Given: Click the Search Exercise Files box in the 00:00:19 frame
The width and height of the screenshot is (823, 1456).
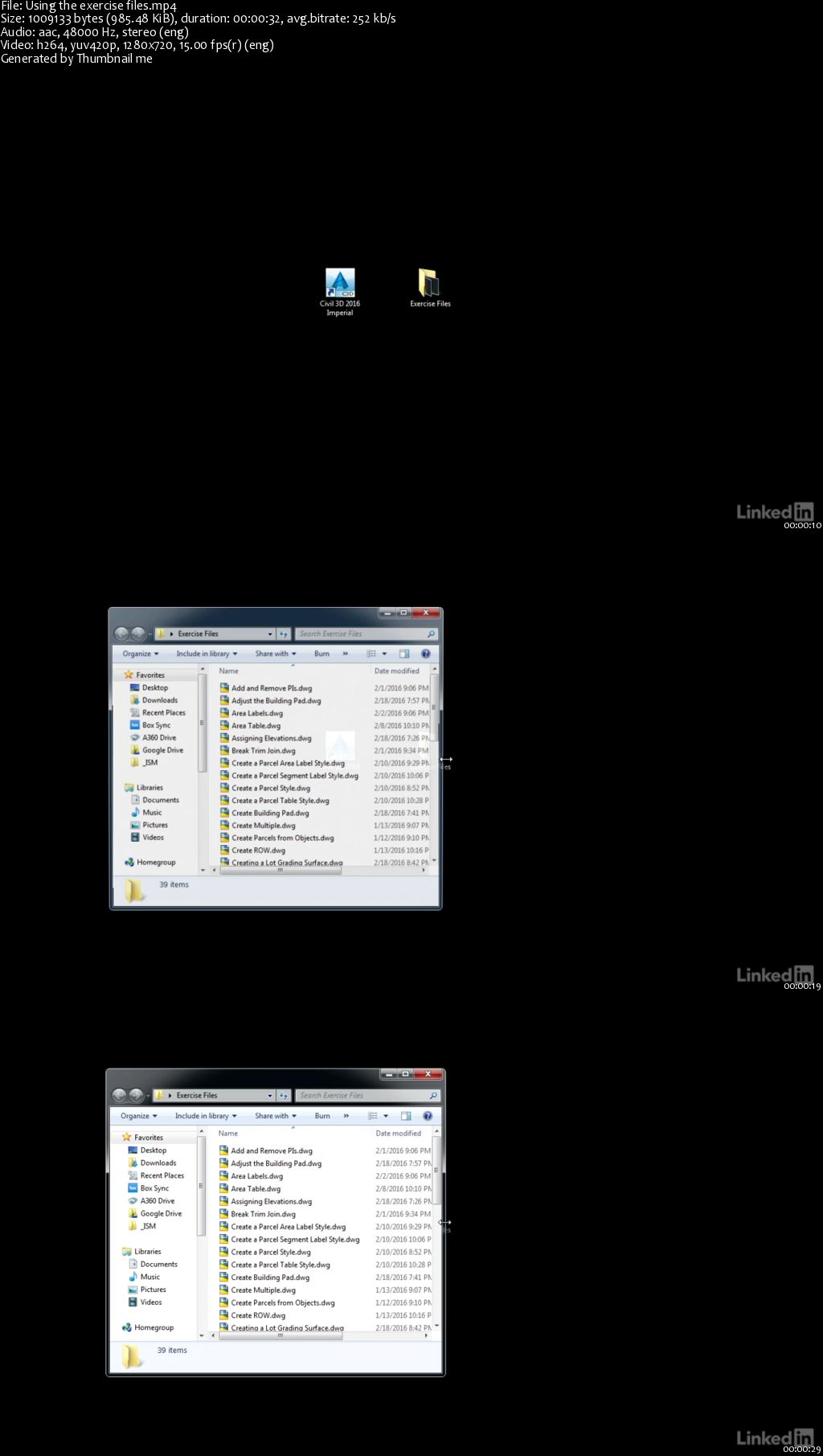Looking at the screenshot, I should point(366,634).
